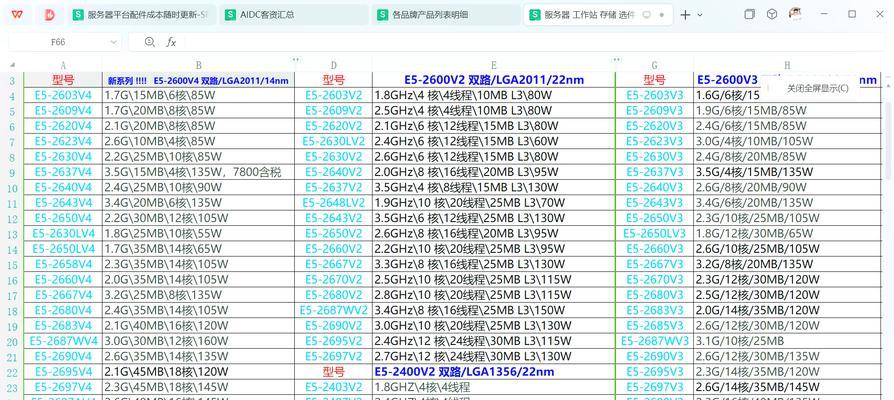Select cell 3.4GHz\8 核\16线程\25MB L3\150W
894x400 pixels.
[494, 311]
